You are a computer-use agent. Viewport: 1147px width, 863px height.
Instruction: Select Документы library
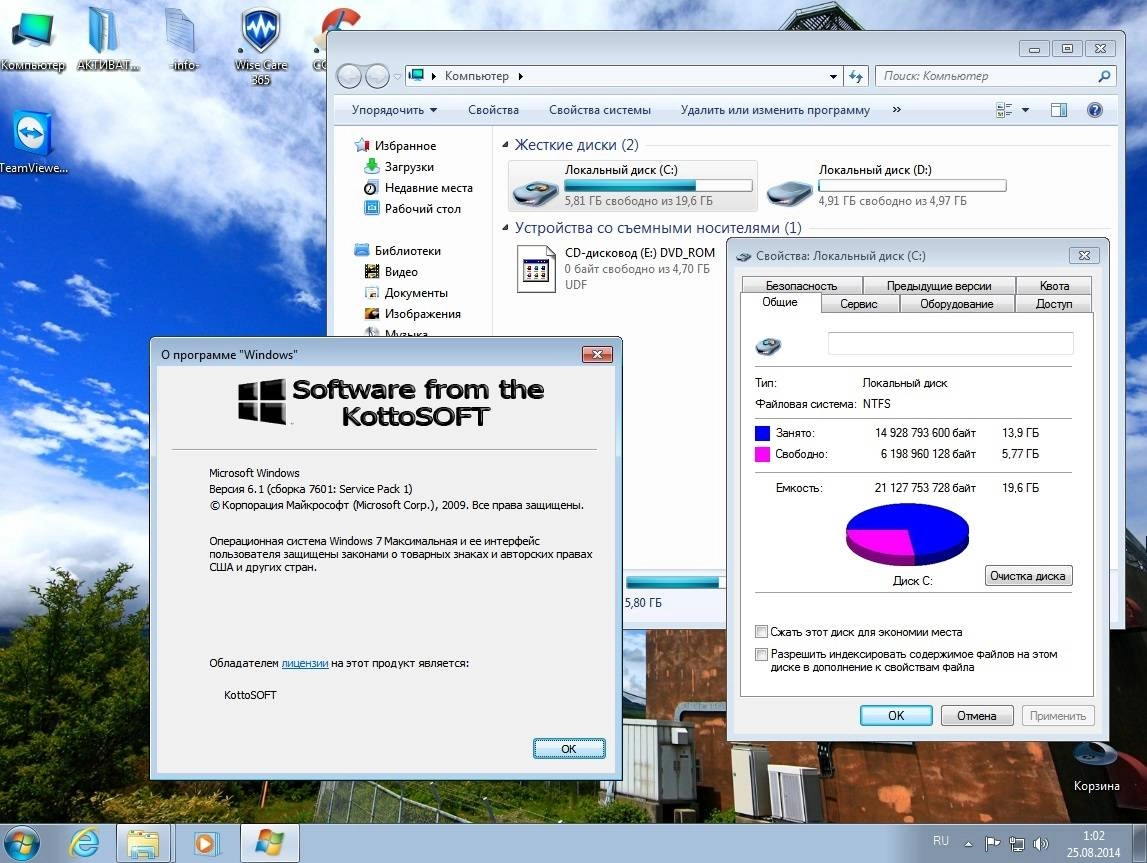tap(406, 293)
